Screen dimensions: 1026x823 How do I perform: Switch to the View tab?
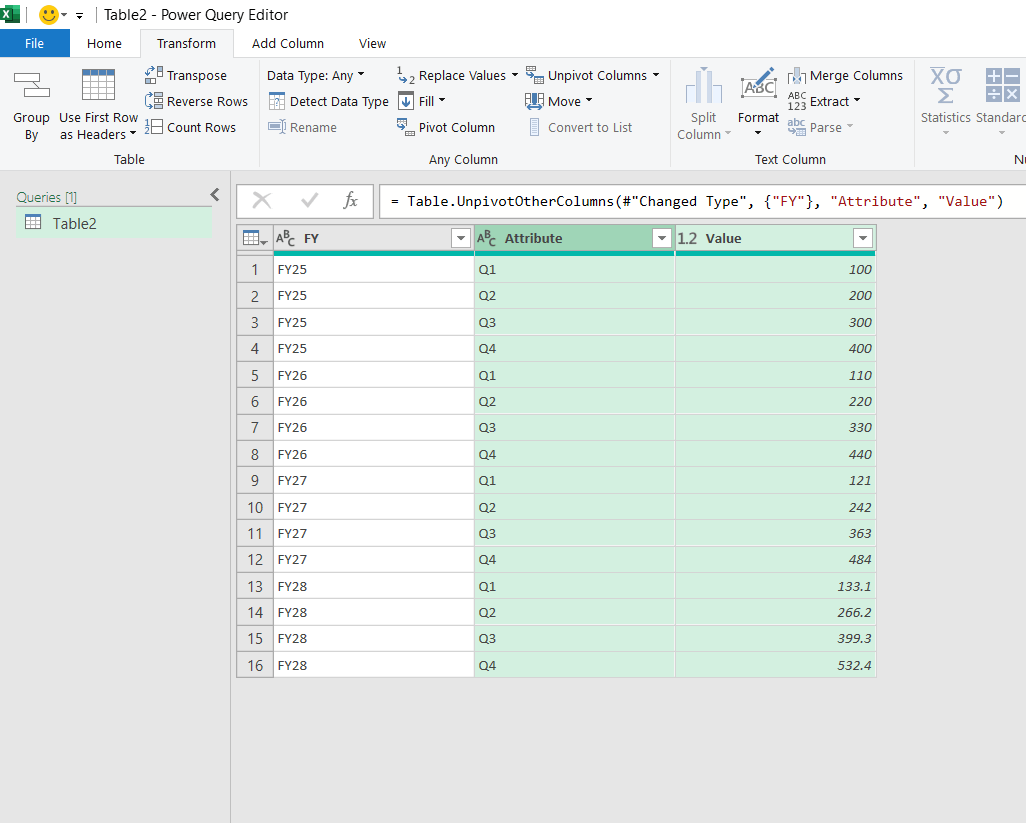(x=372, y=43)
